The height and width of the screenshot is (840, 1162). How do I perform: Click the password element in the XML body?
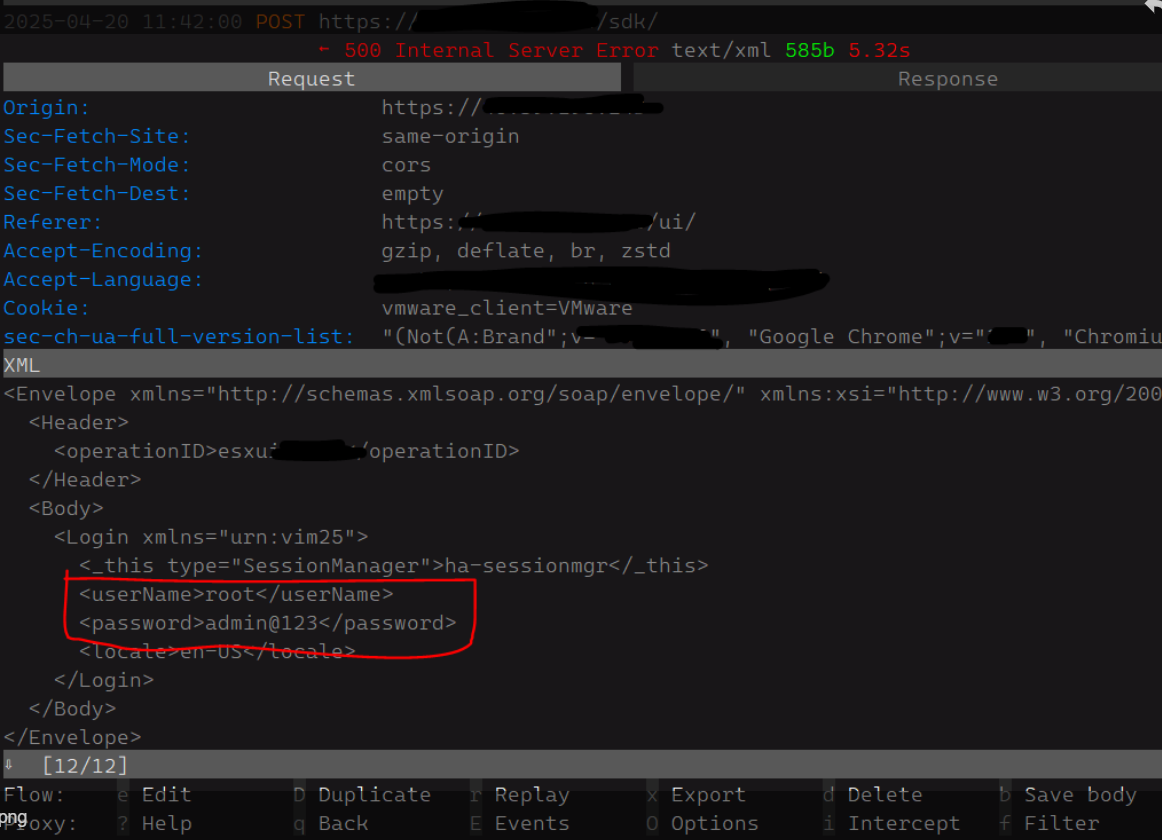click(x=267, y=623)
